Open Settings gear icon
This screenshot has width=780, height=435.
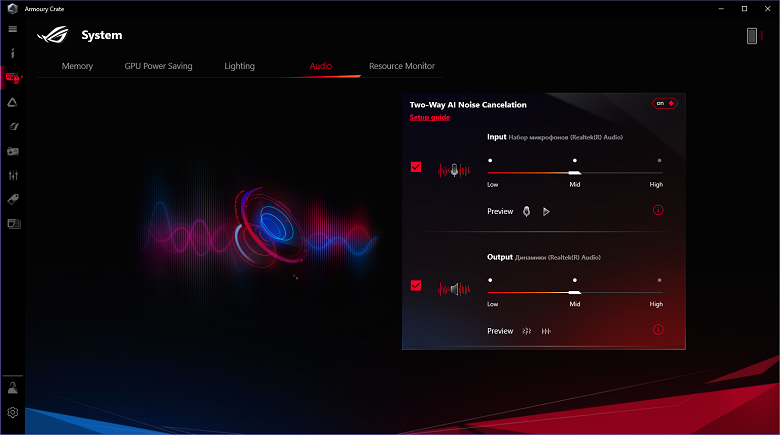point(13,413)
